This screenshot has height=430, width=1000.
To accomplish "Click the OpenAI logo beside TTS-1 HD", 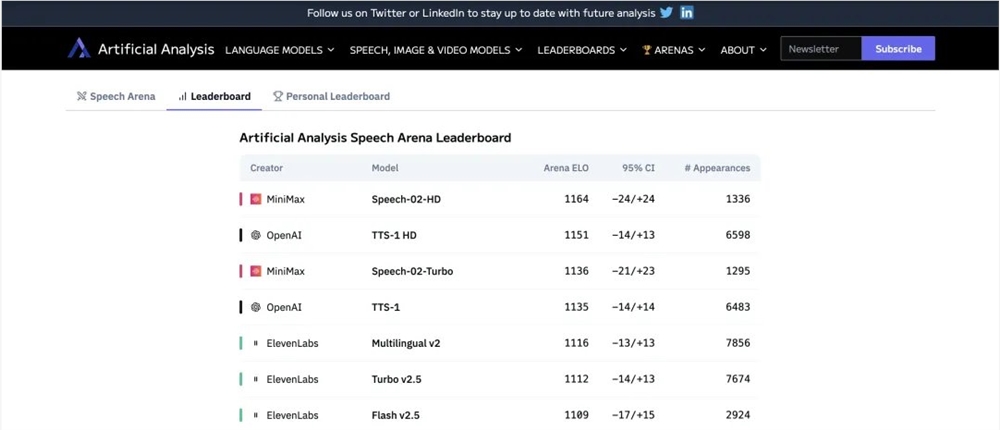I will [x=256, y=235].
